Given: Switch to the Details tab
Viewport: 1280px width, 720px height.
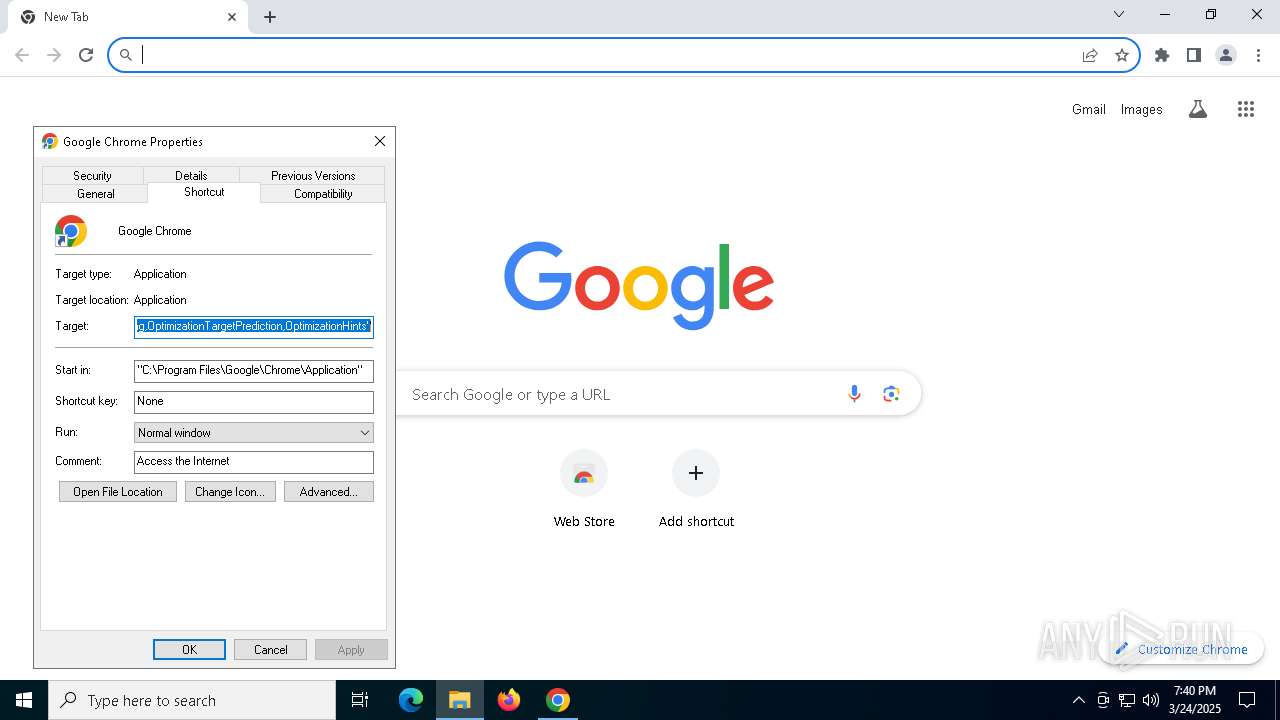Looking at the screenshot, I should point(191,175).
